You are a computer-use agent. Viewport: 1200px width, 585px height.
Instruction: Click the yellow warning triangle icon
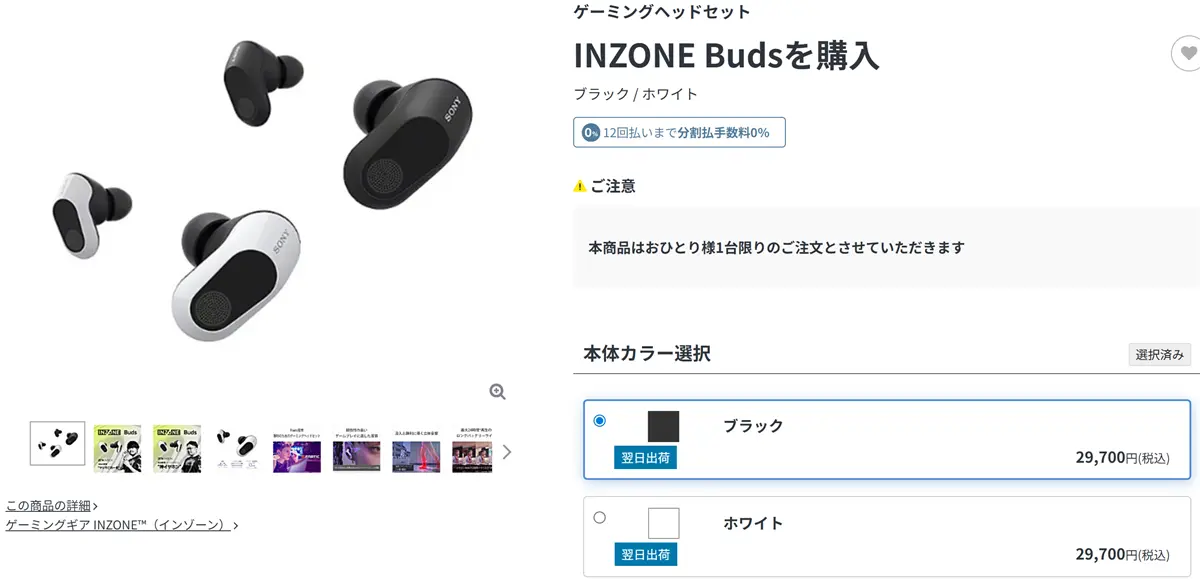click(x=580, y=186)
